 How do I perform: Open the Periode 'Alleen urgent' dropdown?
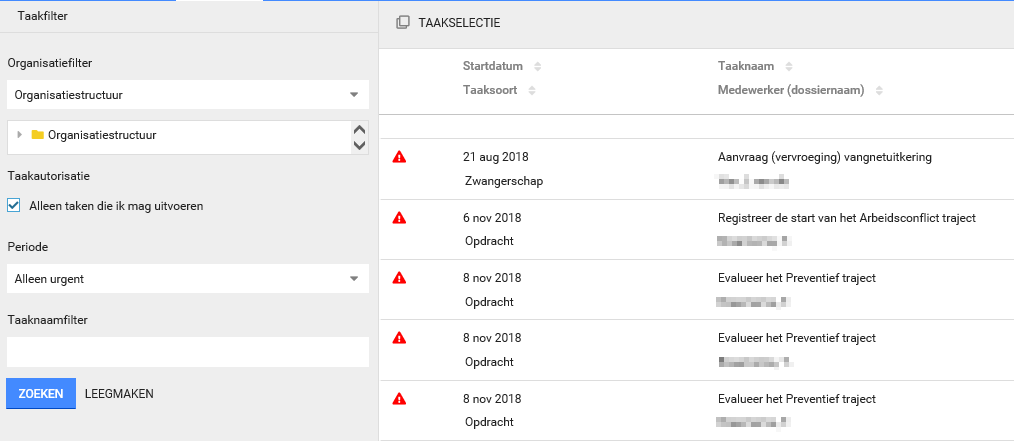(353, 279)
